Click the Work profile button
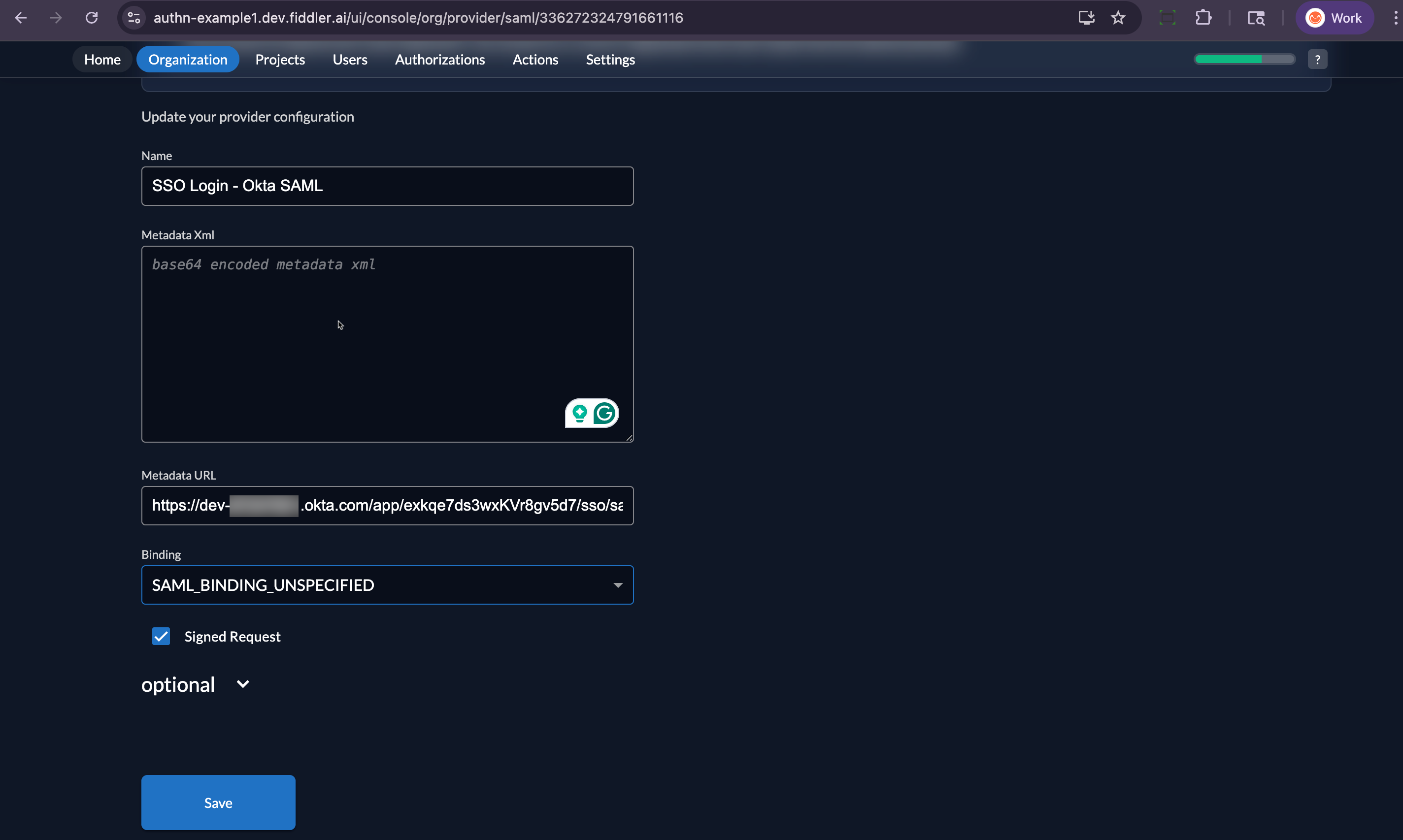The image size is (1403, 840). pyautogui.click(x=1335, y=18)
